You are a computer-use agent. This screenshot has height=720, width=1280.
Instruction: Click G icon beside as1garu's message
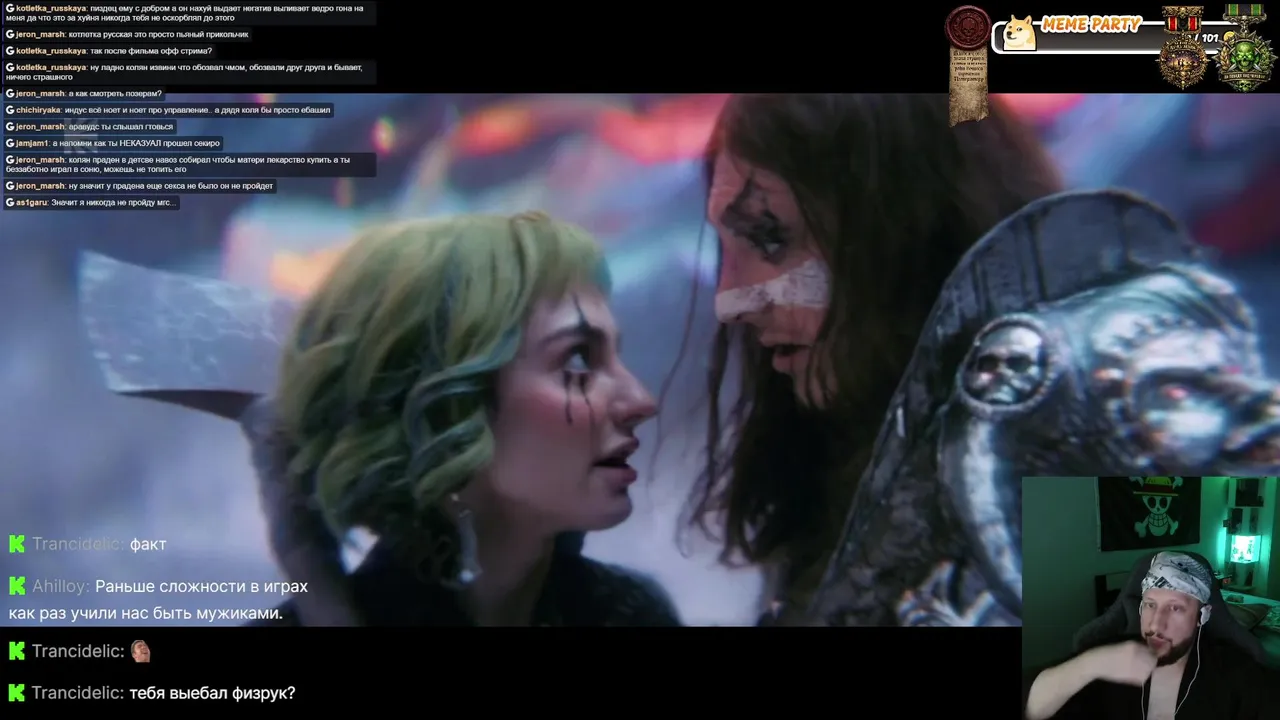(10, 202)
